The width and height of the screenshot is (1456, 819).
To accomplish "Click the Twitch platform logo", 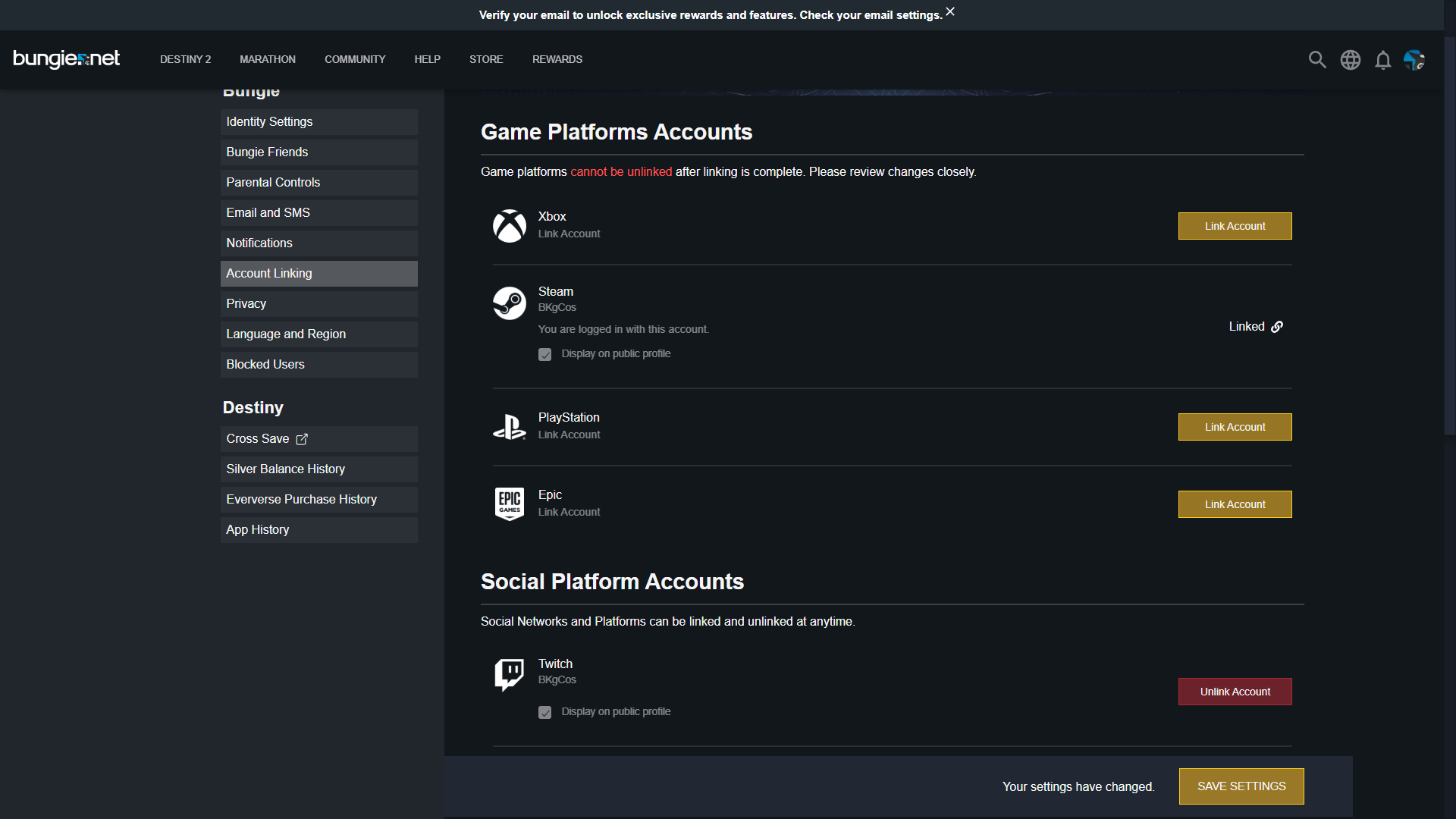I will point(510,674).
